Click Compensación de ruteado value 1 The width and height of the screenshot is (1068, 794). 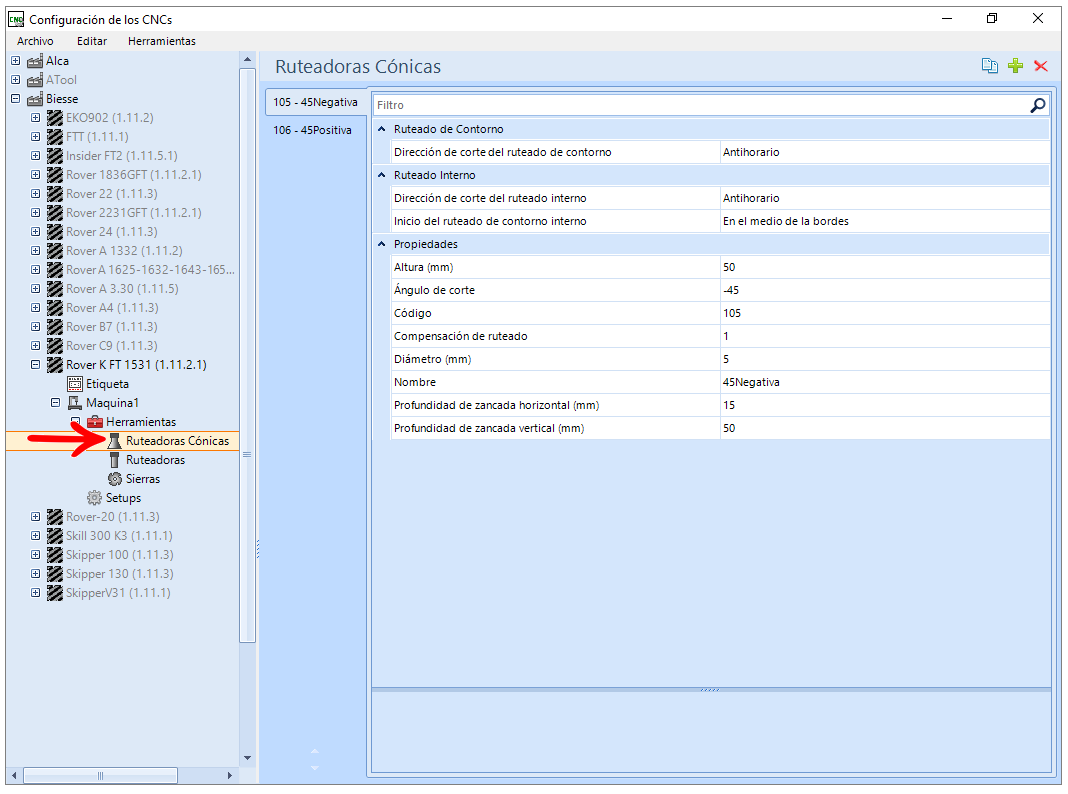885,336
